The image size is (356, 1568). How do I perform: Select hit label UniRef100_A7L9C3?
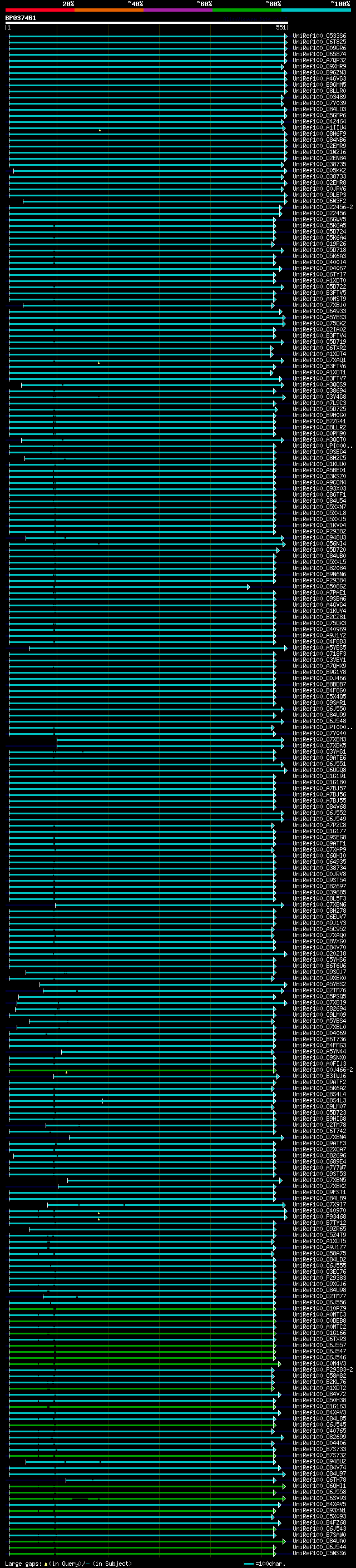coord(319,403)
